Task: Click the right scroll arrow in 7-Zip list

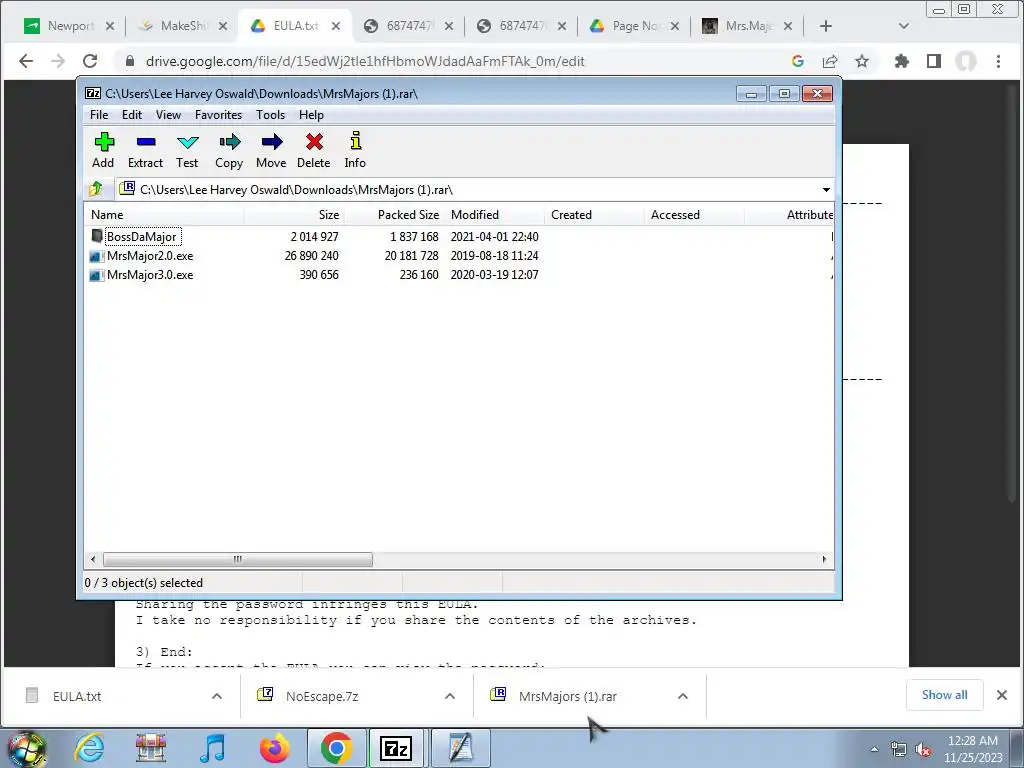Action: 824,560
